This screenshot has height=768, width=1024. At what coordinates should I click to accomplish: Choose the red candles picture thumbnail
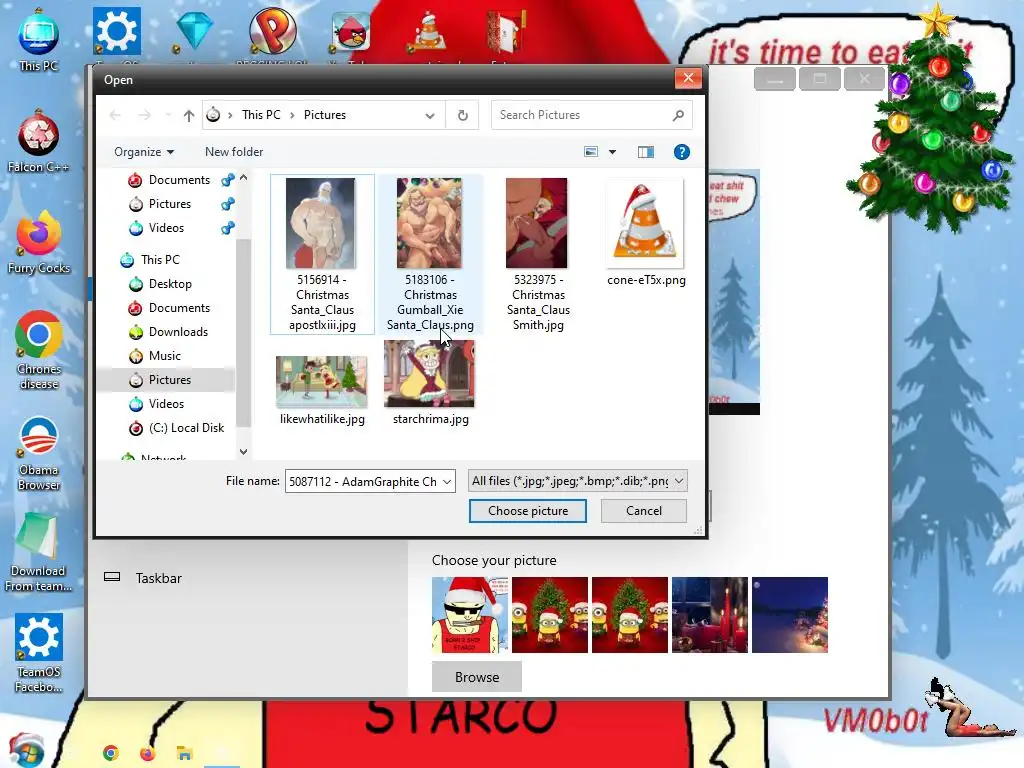point(710,615)
